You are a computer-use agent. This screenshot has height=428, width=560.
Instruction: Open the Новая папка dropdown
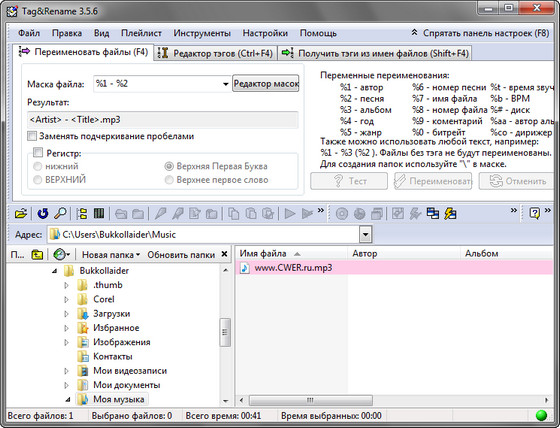point(111,255)
